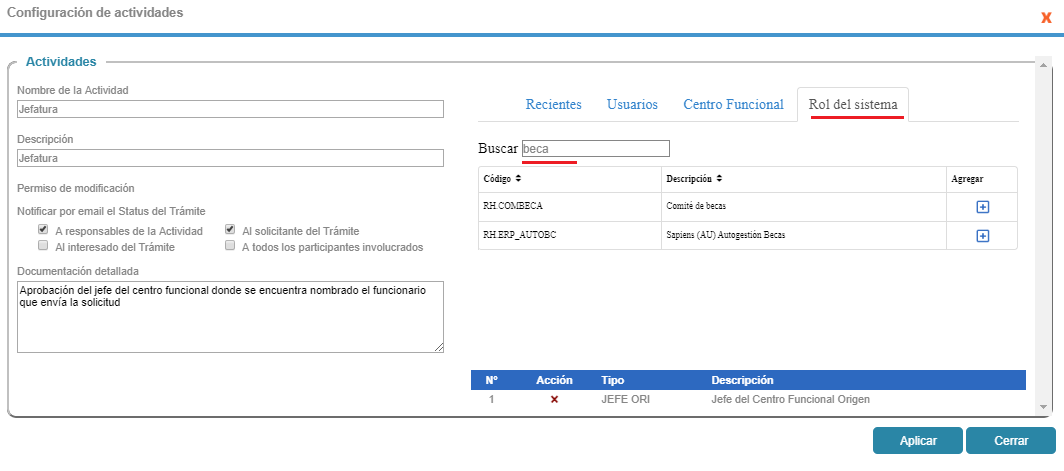
Task: Click the Acción column header
Action: pyautogui.click(x=554, y=380)
